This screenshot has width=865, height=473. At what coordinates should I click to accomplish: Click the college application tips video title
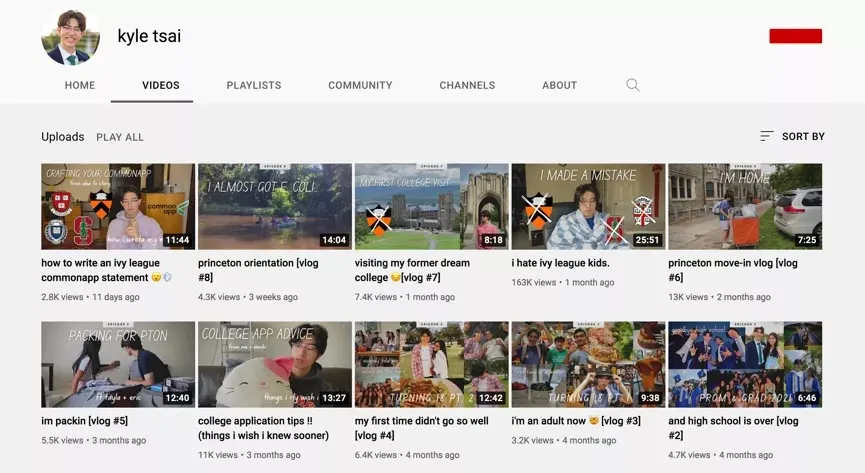tap(262, 428)
